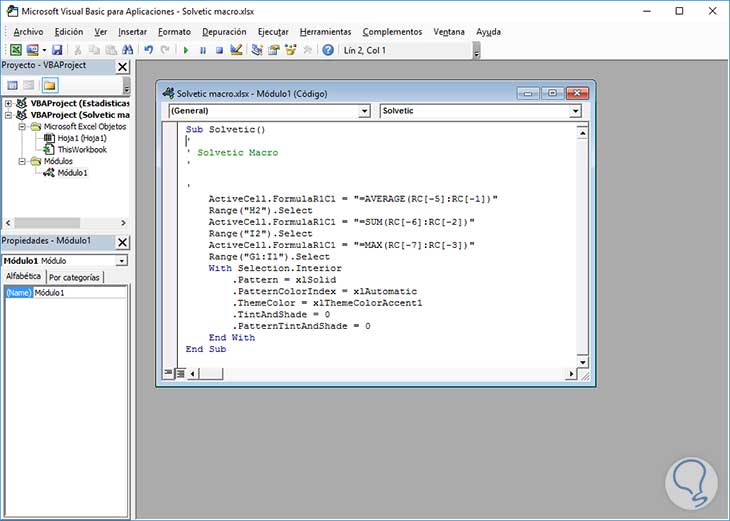
Task: Pause execution with the Break icon
Action: 203,50
